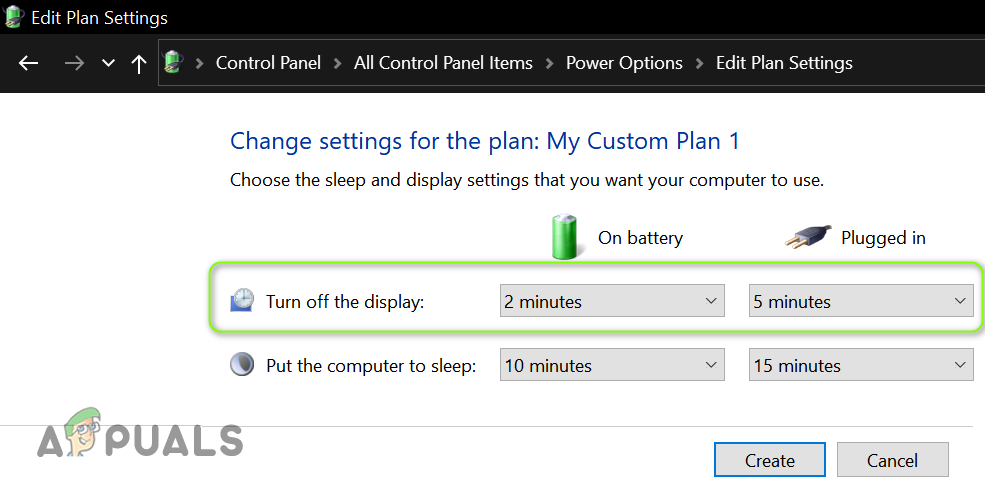Click the Turn off the display monitor icon
This screenshot has width=985, height=501.
point(242,301)
